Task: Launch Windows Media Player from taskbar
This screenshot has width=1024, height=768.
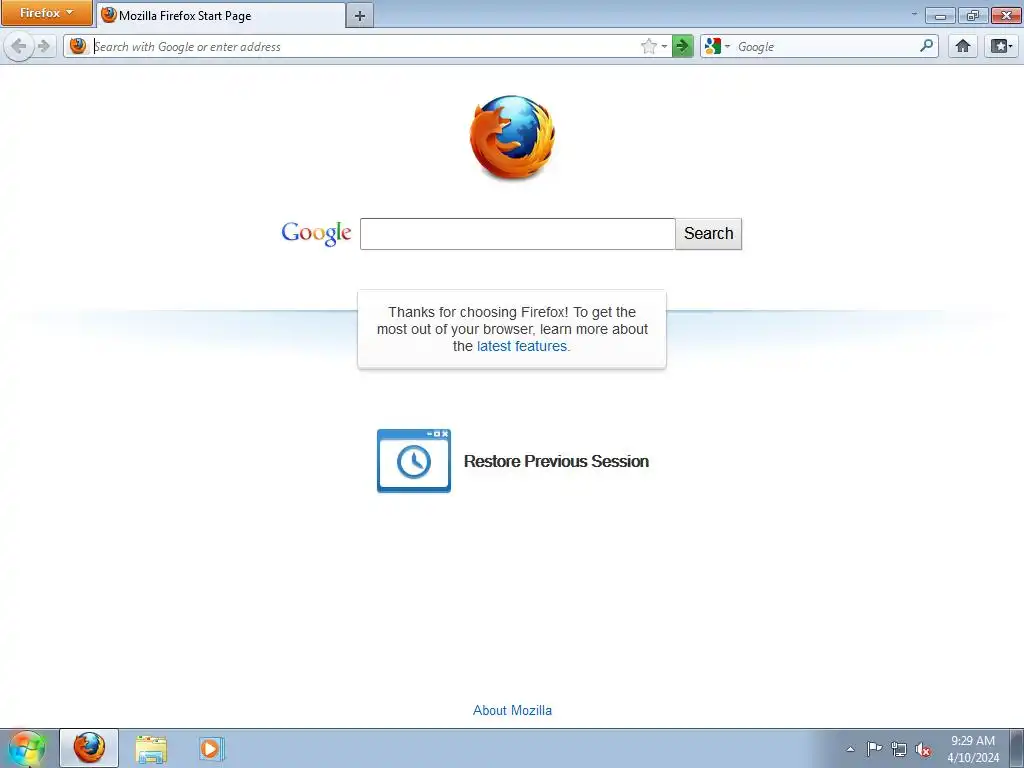Action: (212, 748)
